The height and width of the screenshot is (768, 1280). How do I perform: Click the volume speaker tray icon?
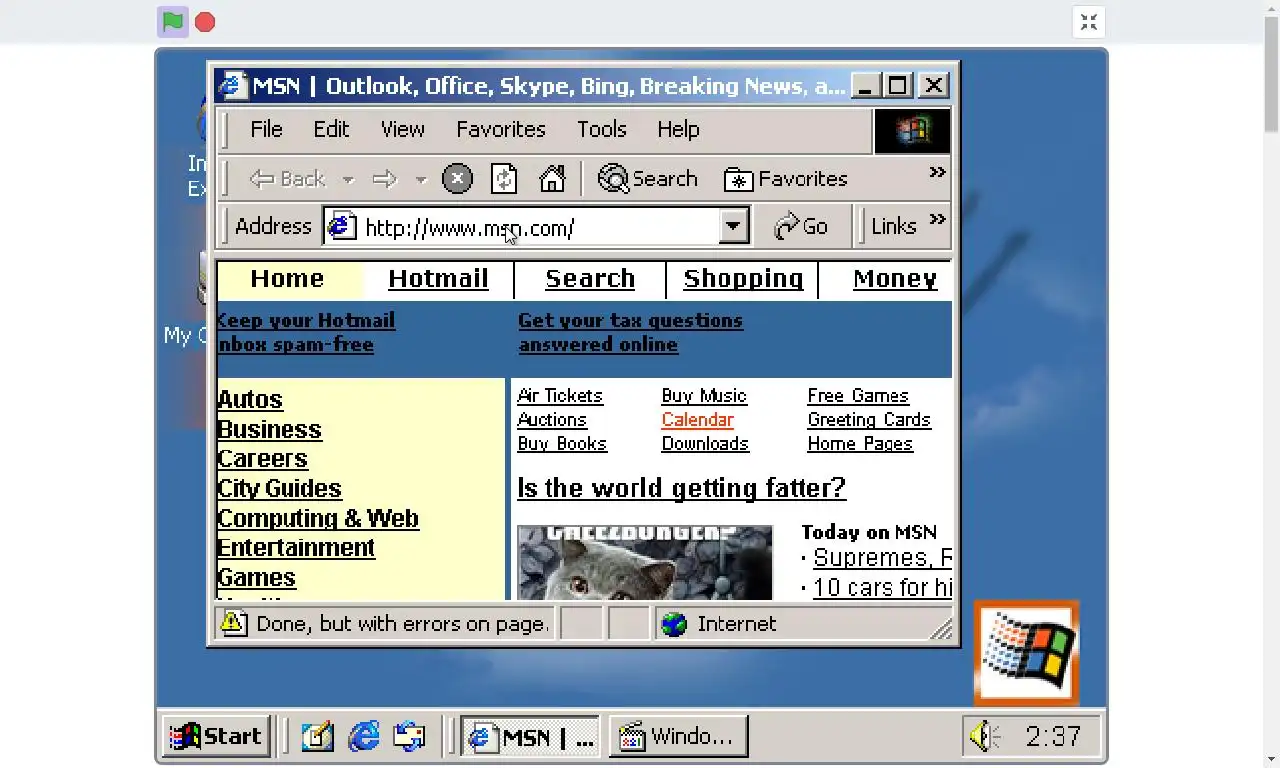click(984, 737)
